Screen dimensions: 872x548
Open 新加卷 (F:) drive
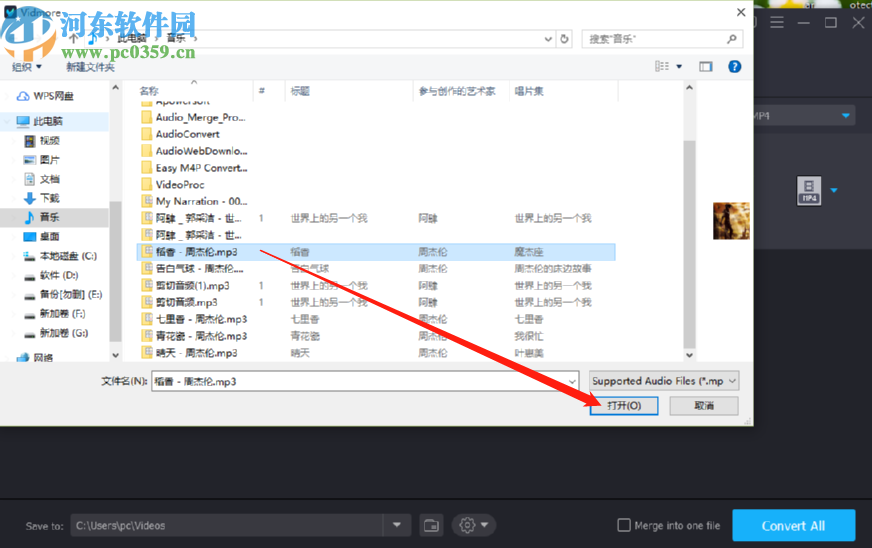point(62,314)
